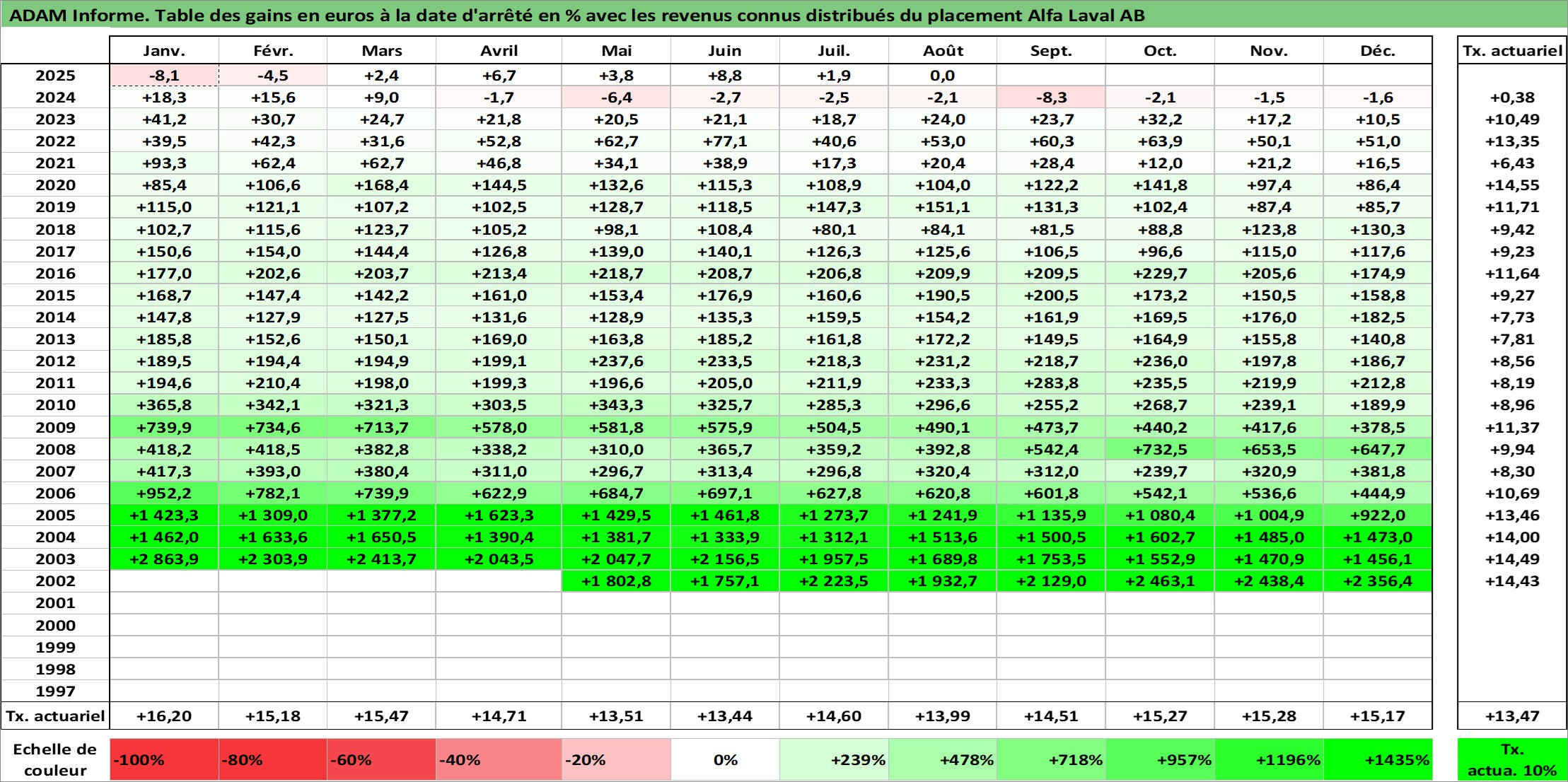Select the 2002 May value +1 802,8
This screenshot has width=1568, height=782.
(616, 581)
